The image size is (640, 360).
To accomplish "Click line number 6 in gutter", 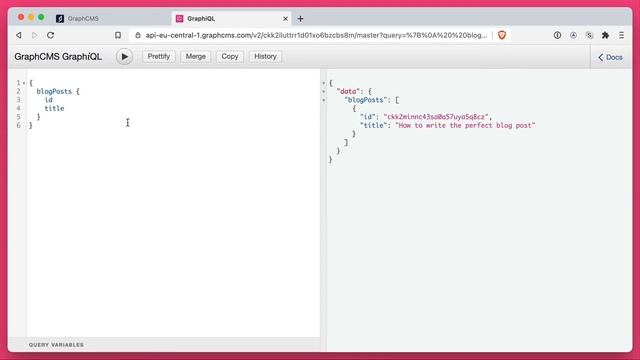I will (18, 126).
